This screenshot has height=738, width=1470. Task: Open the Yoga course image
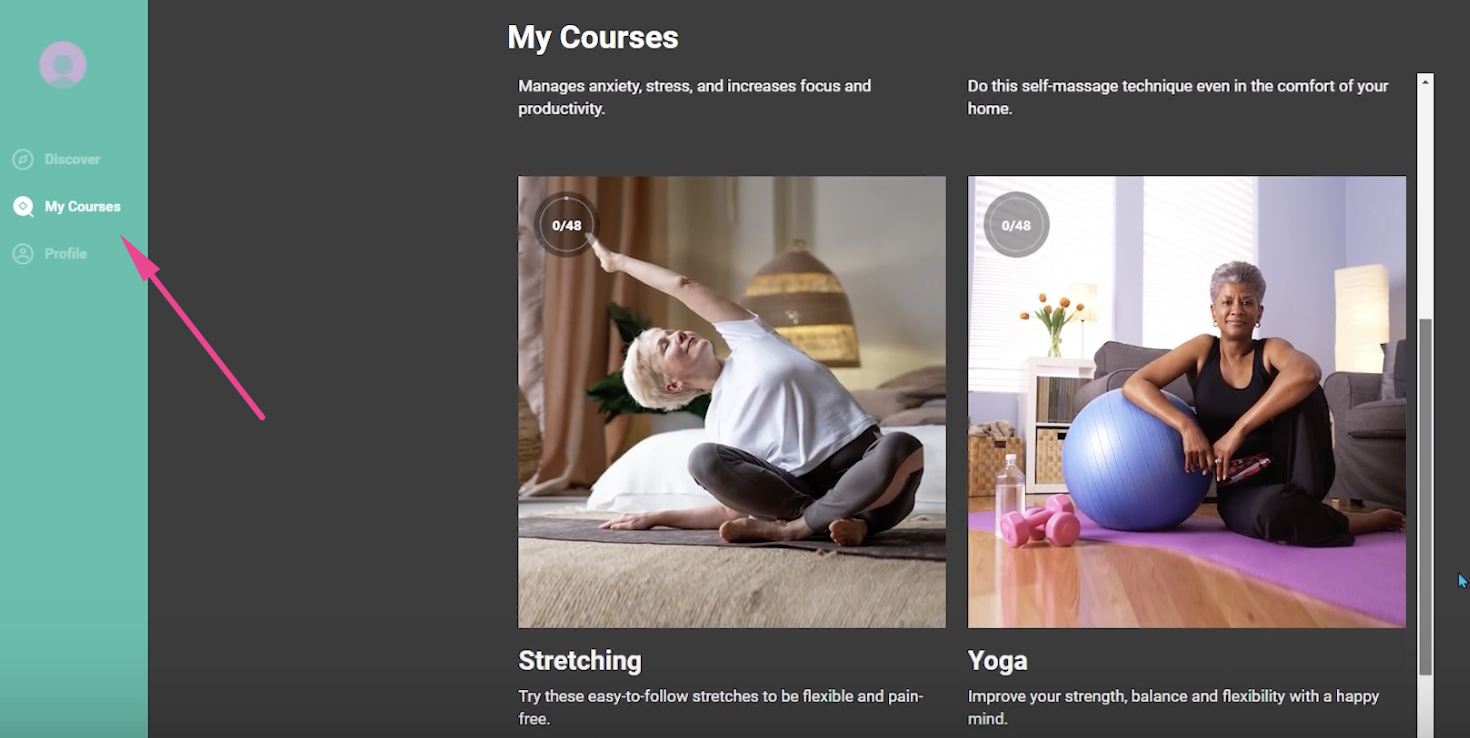point(1187,402)
